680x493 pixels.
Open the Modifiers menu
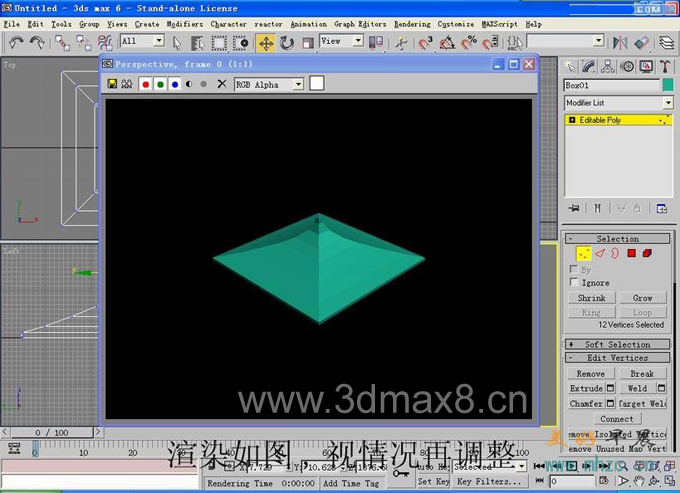tap(185, 24)
